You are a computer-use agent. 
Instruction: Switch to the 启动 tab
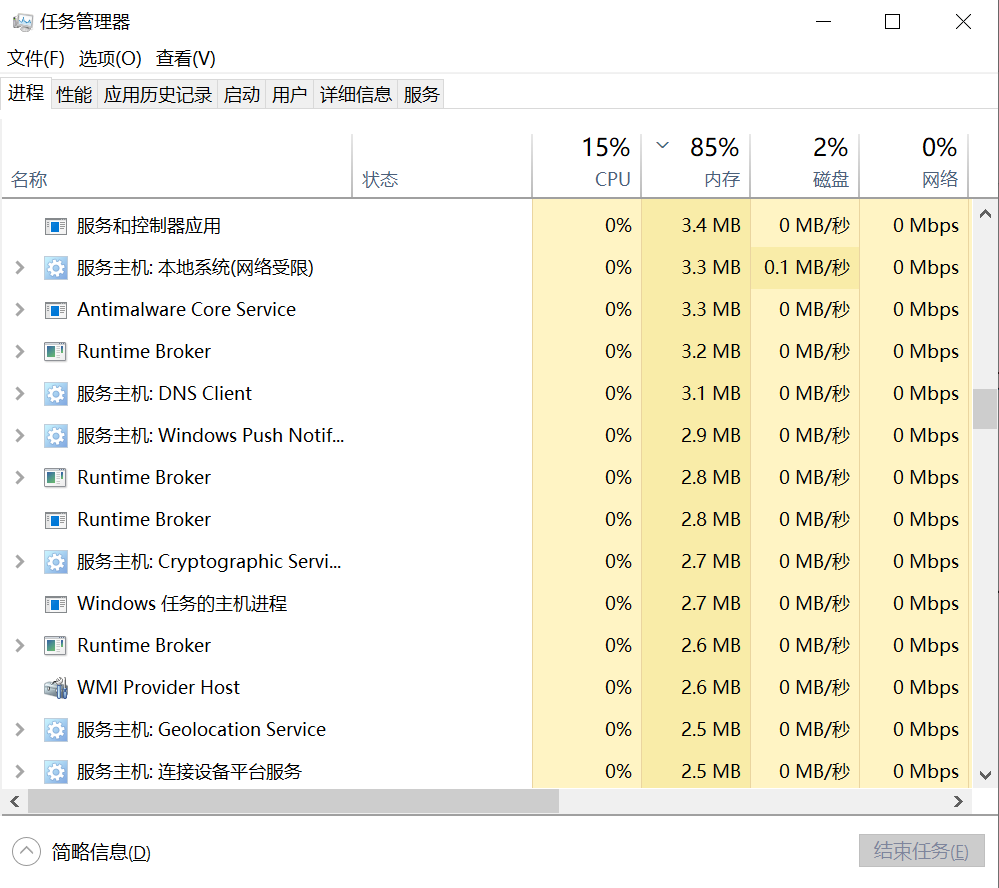(x=241, y=95)
